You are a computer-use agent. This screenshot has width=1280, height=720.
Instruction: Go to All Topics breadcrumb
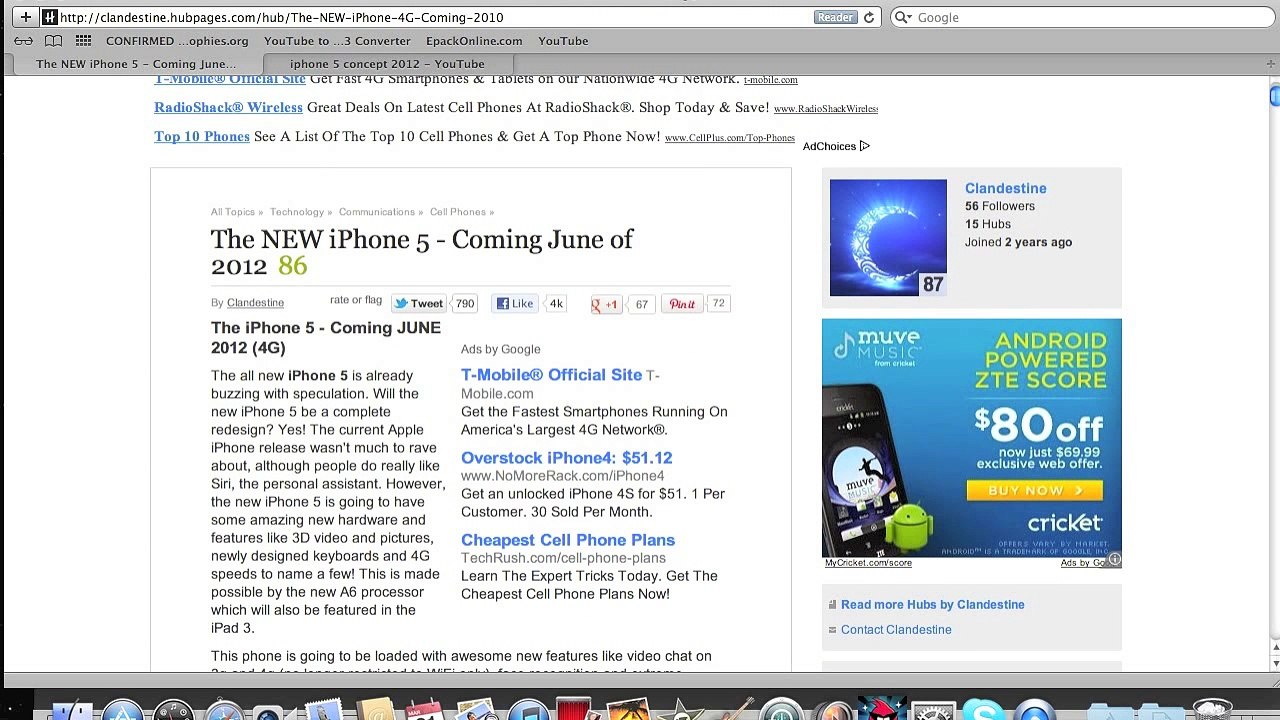pos(233,212)
